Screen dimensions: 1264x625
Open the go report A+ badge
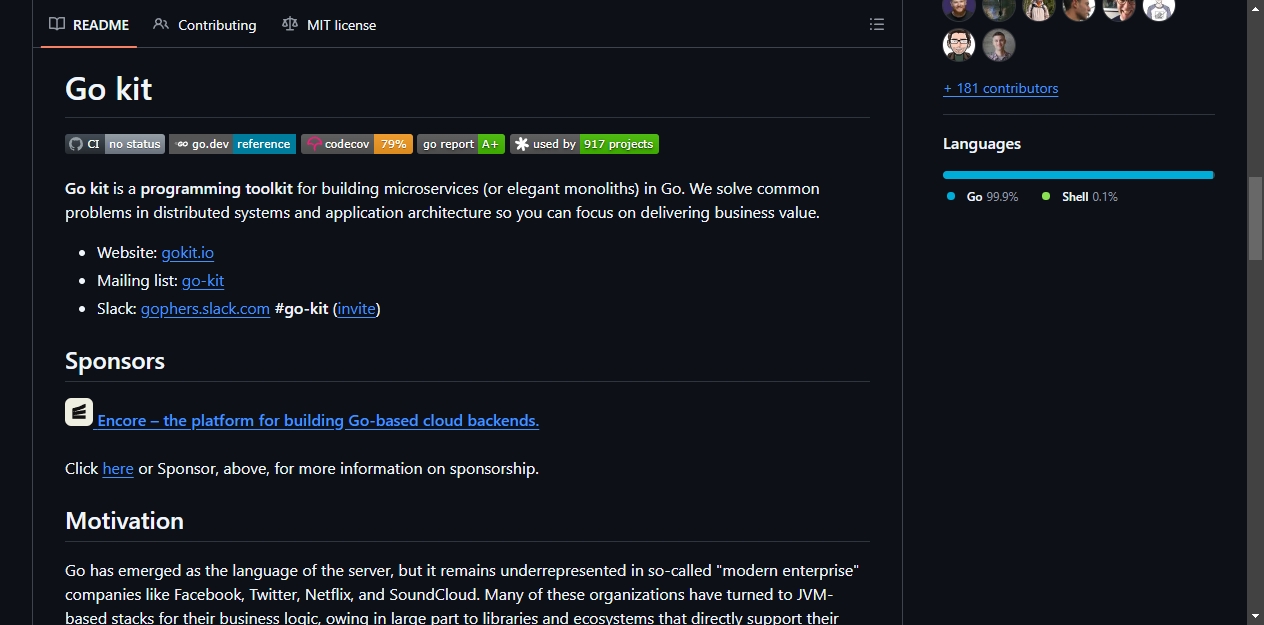461,144
